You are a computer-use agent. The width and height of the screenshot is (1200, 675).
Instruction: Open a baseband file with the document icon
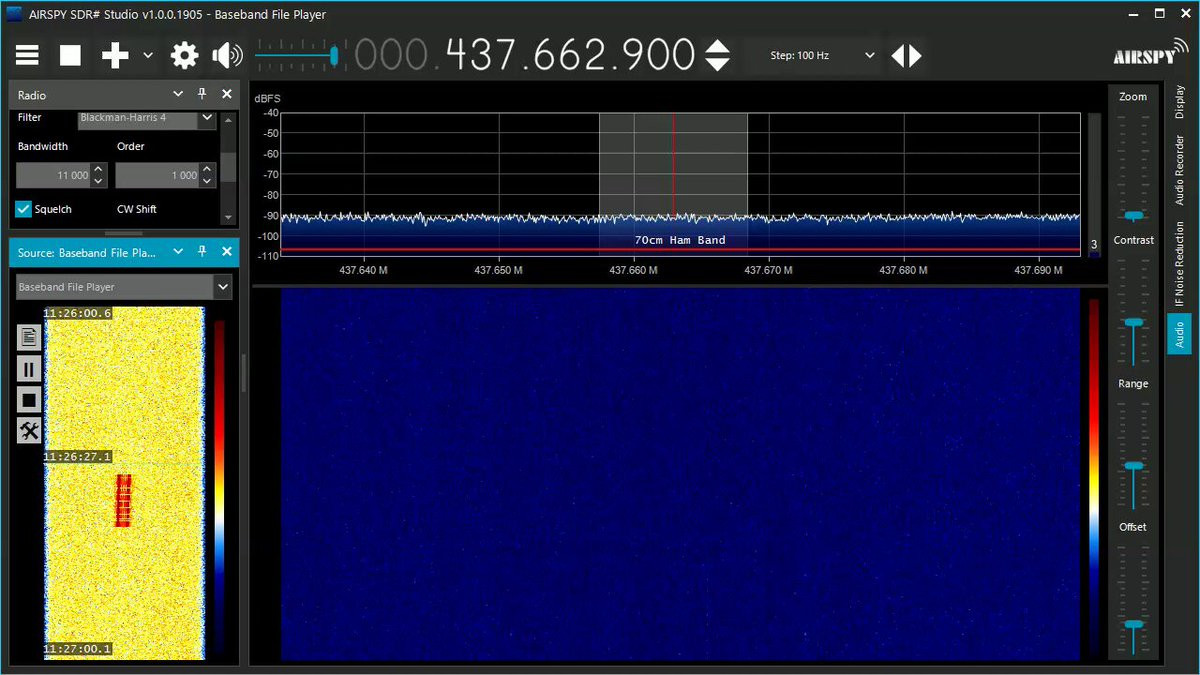pyautogui.click(x=29, y=338)
